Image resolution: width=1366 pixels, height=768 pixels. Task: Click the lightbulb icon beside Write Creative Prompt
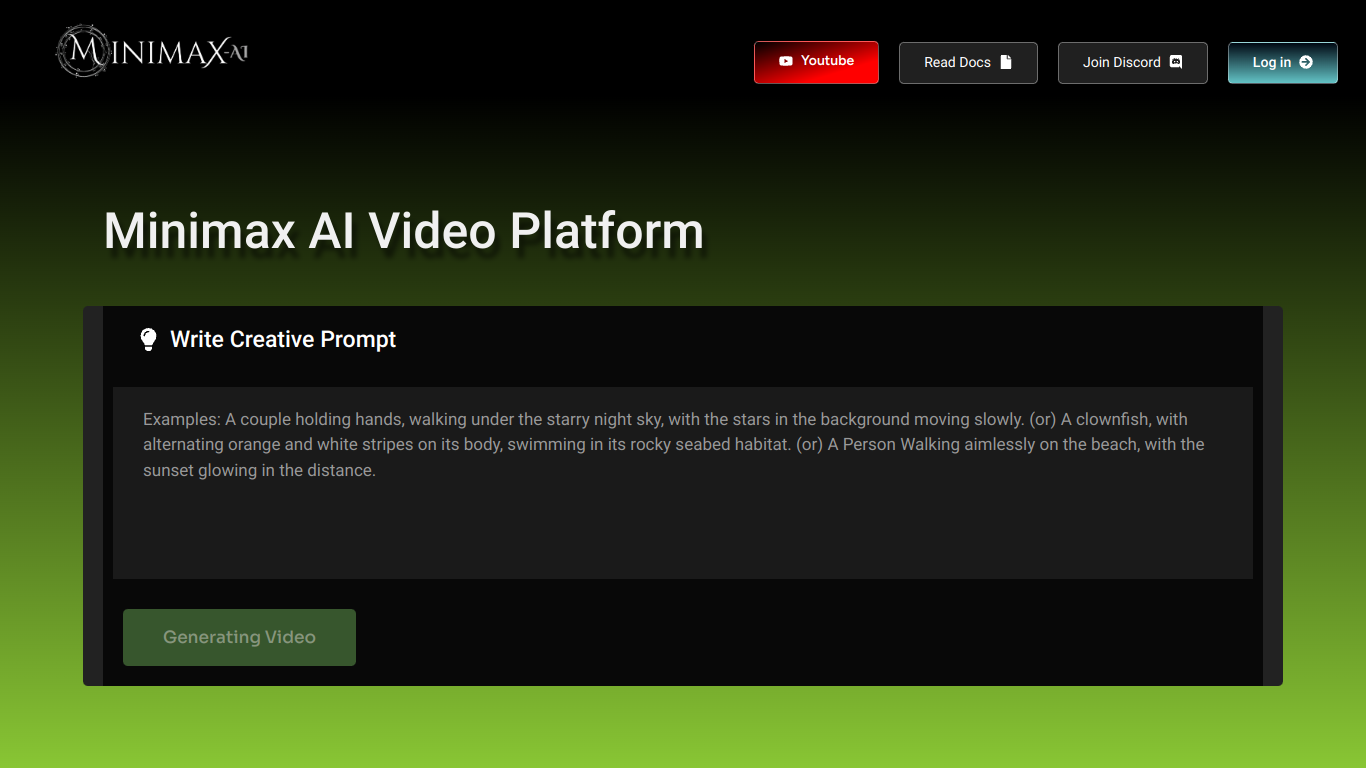tap(148, 339)
